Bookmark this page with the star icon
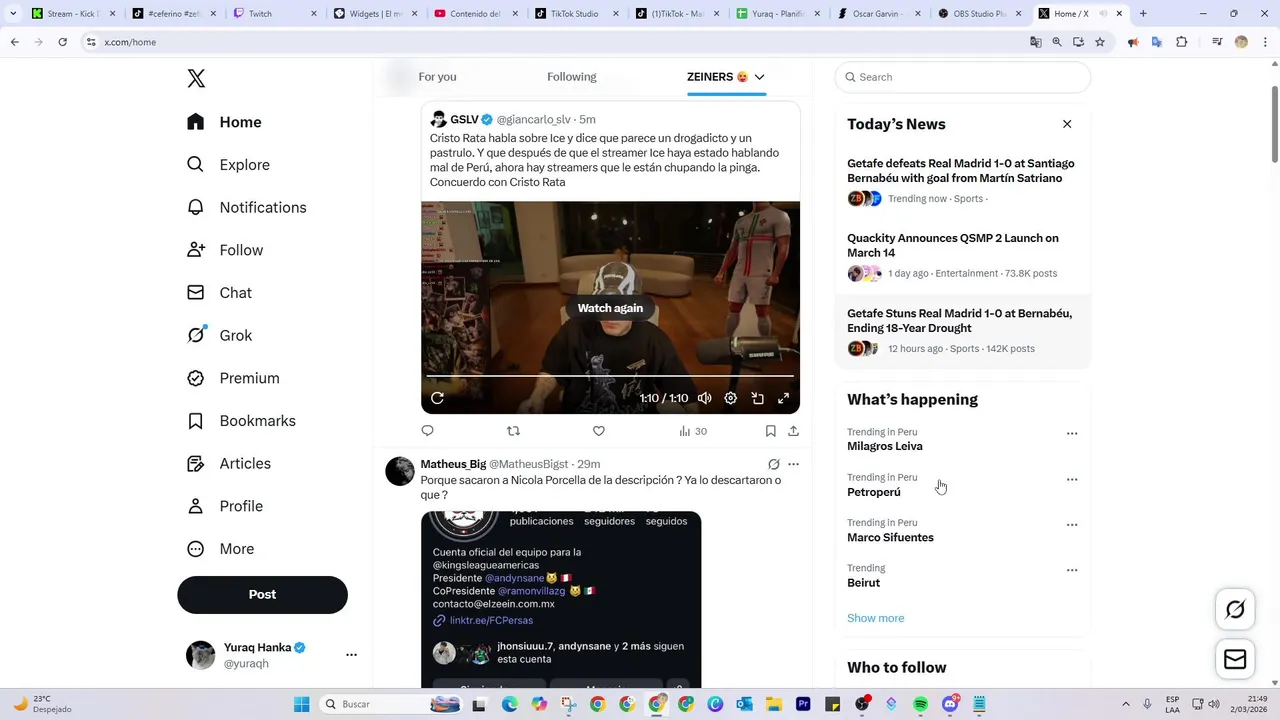 1100,42
